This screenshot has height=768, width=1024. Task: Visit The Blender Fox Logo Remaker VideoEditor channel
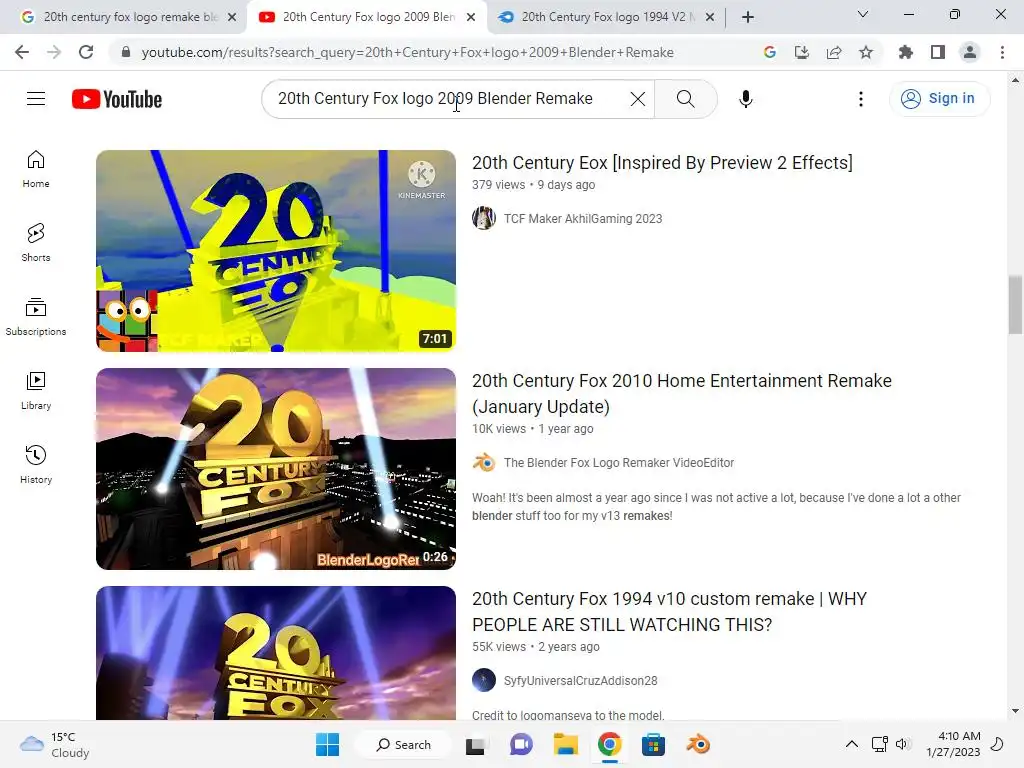pyautogui.click(x=618, y=463)
